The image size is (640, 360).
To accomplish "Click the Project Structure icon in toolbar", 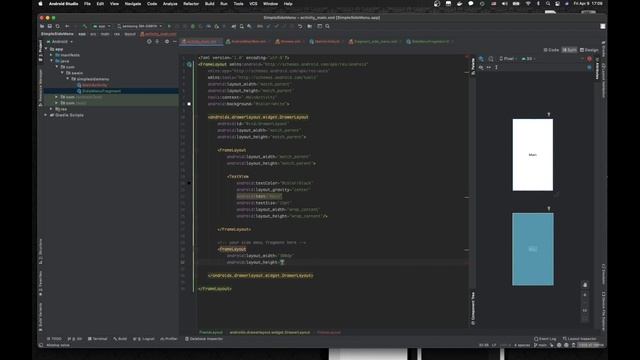I will pyautogui.click(x=310, y=26).
